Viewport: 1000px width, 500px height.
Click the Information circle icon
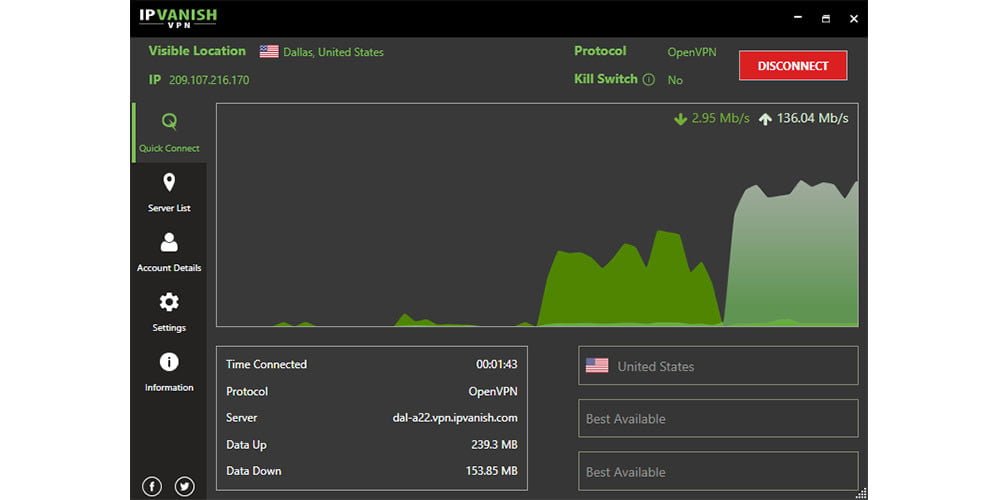169,362
